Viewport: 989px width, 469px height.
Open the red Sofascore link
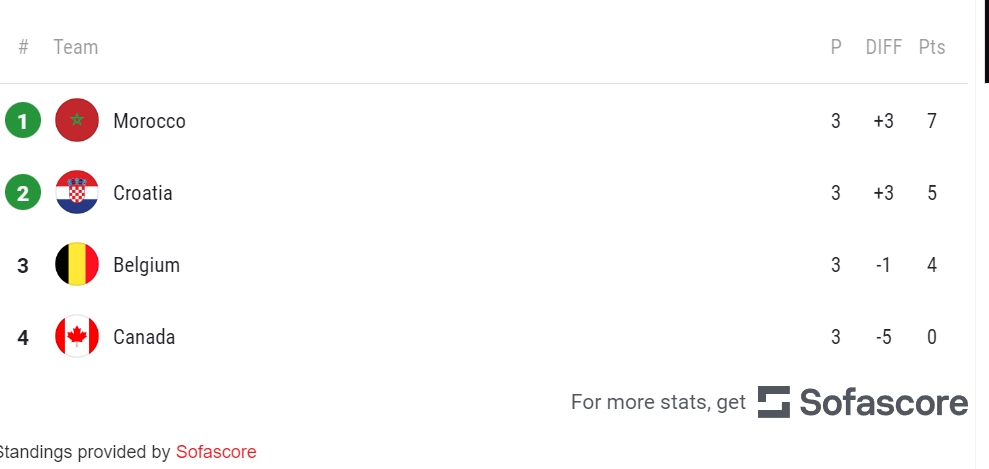(216, 452)
